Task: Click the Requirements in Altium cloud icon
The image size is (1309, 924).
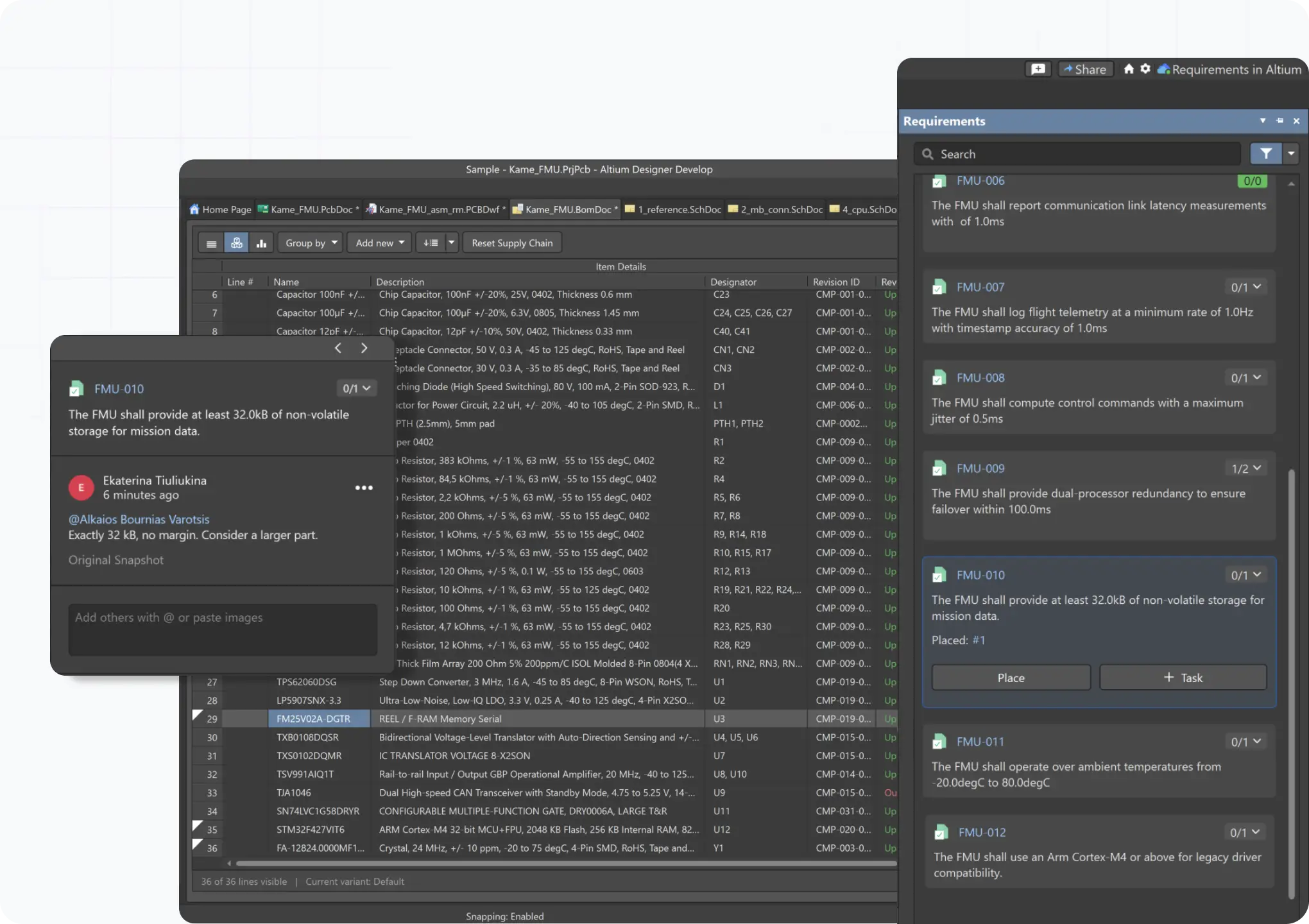Action: coord(1163,69)
